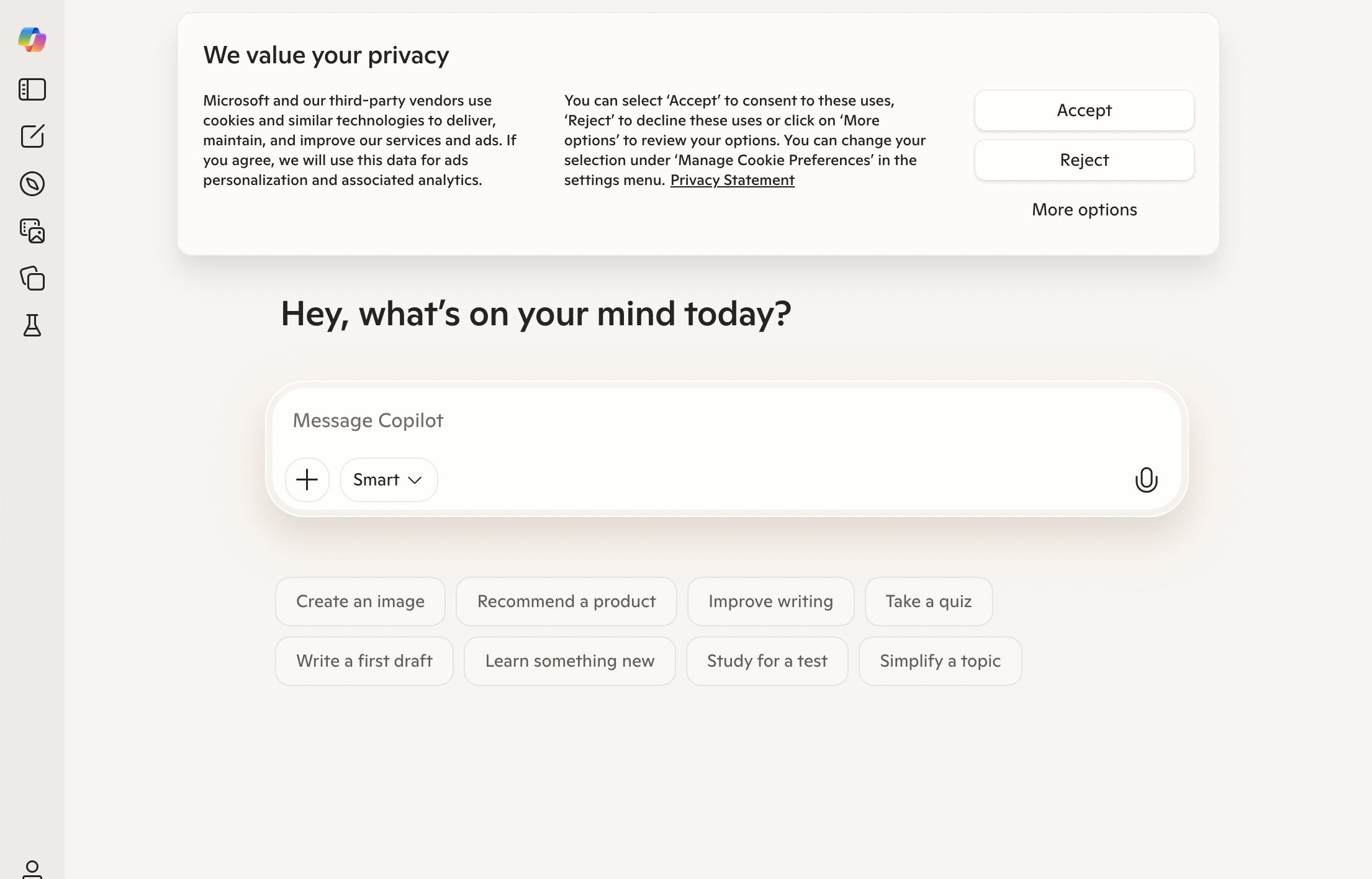Expand the Smart mode dropdown
Image resolution: width=1372 pixels, height=879 pixels.
pyautogui.click(x=388, y=480)
